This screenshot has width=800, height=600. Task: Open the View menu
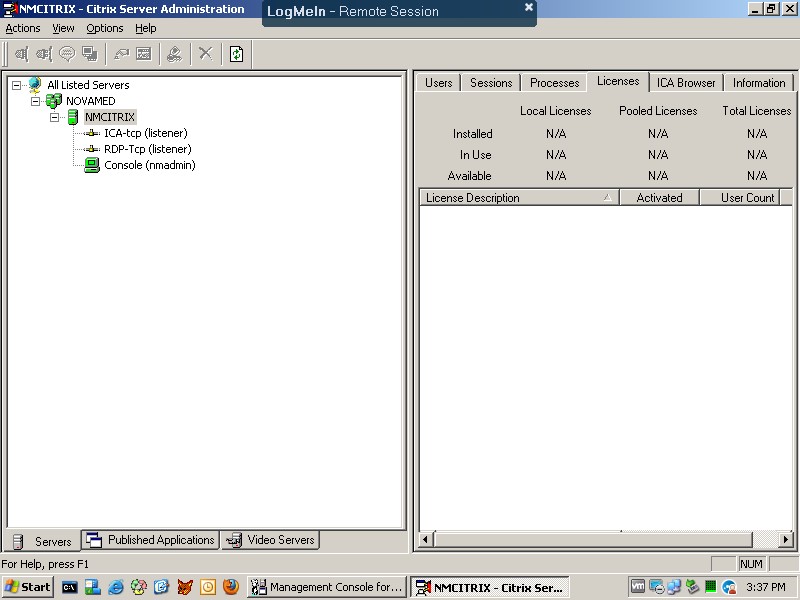63,29
